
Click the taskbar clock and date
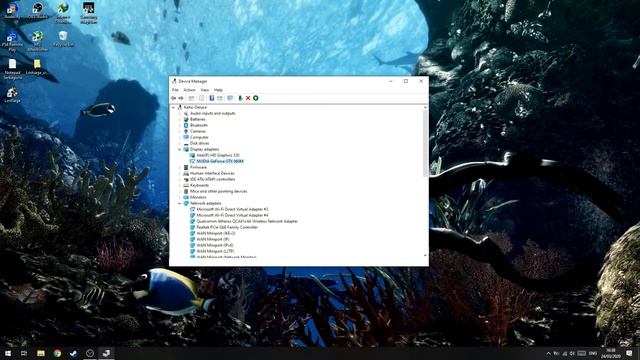pos(611,353)
